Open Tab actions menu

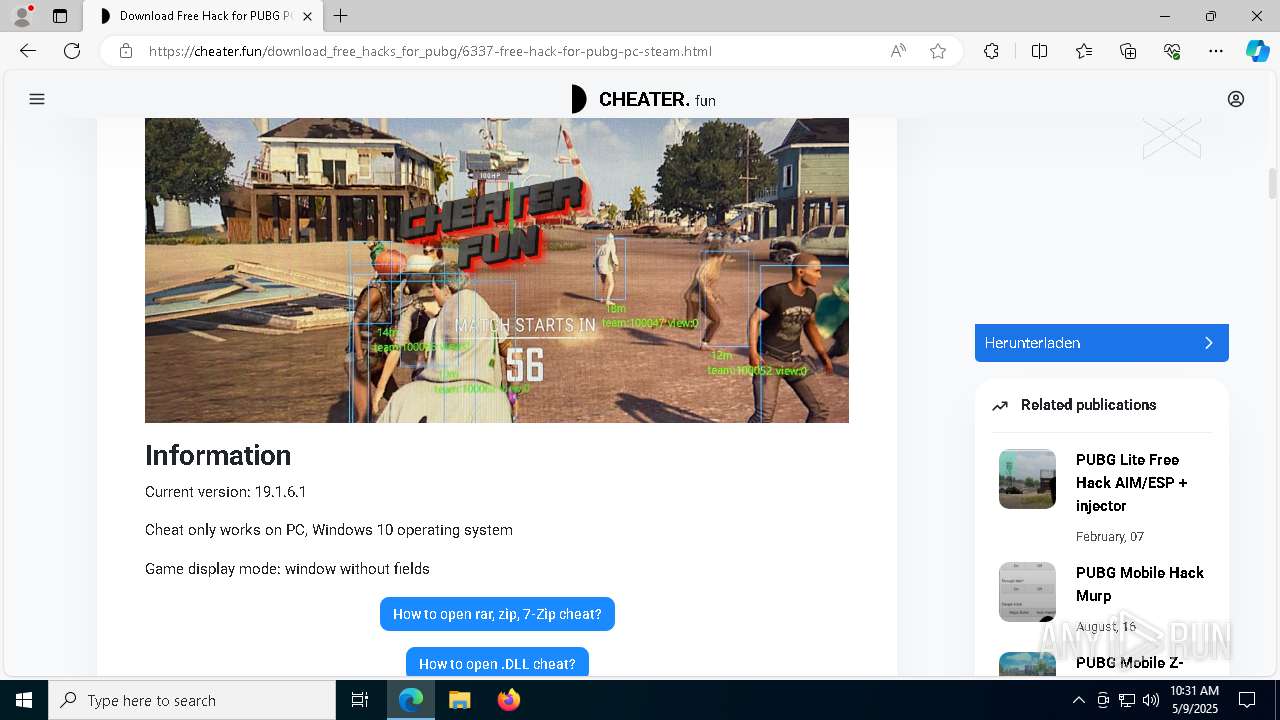tap(60, 16)
